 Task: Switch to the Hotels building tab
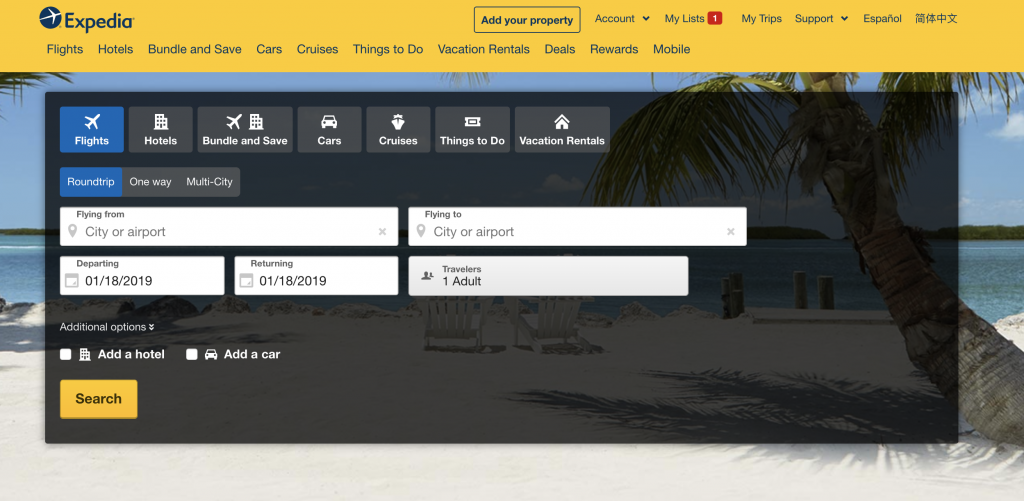coord(161,129)
